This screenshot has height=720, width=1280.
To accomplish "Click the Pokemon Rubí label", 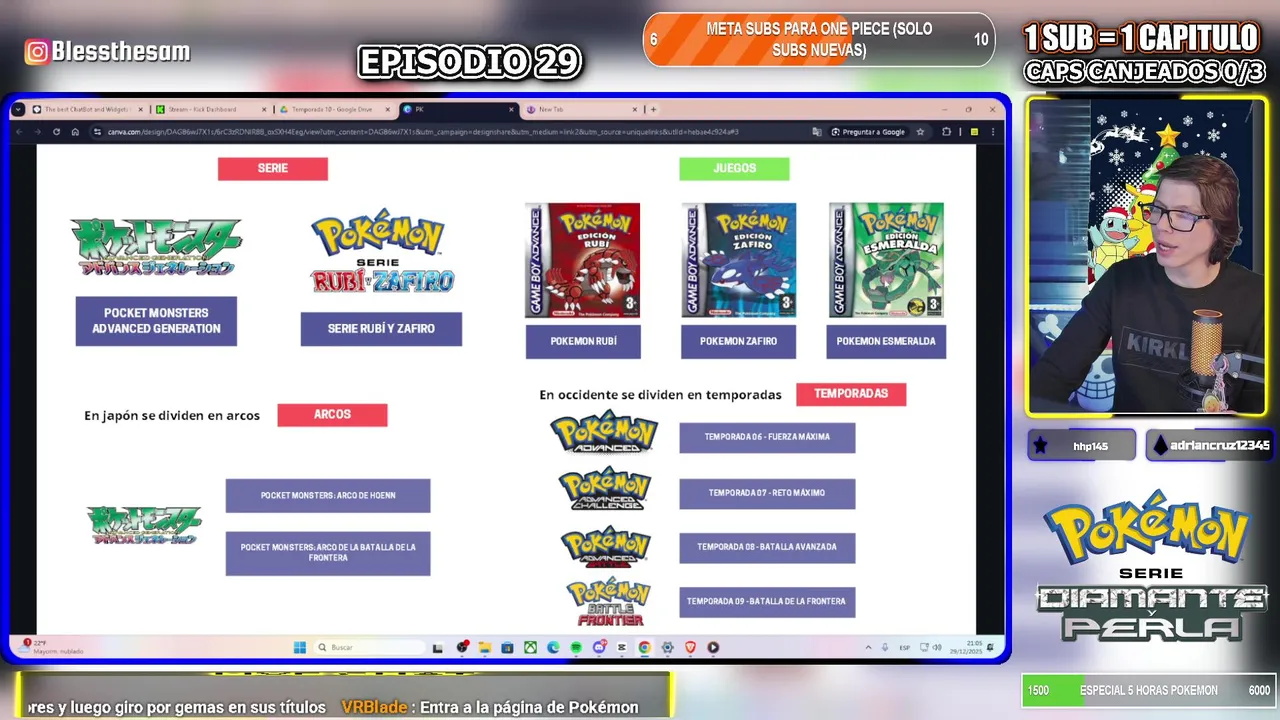I will pyautogui.click(x=583, y=342).
